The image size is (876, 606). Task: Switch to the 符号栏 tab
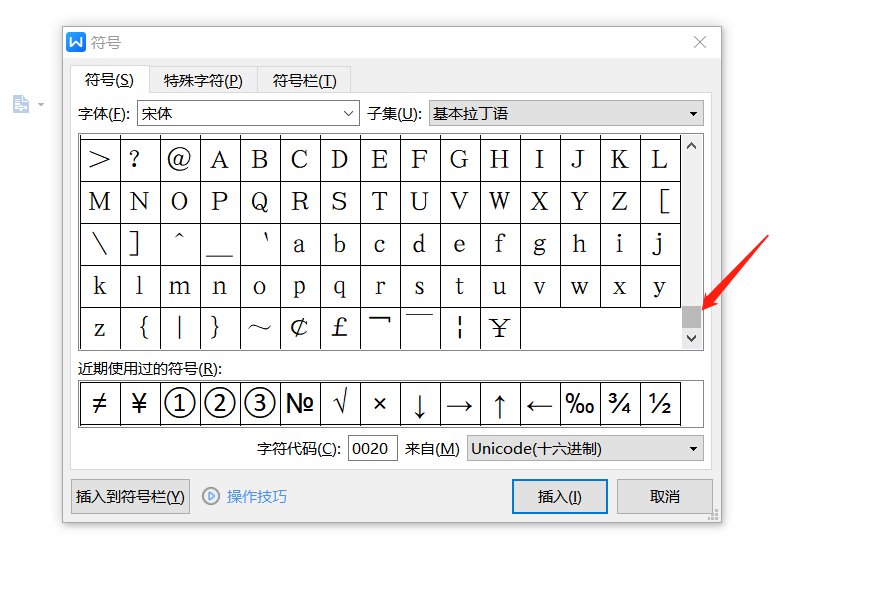pyautogui.click(x=304, y=80)
